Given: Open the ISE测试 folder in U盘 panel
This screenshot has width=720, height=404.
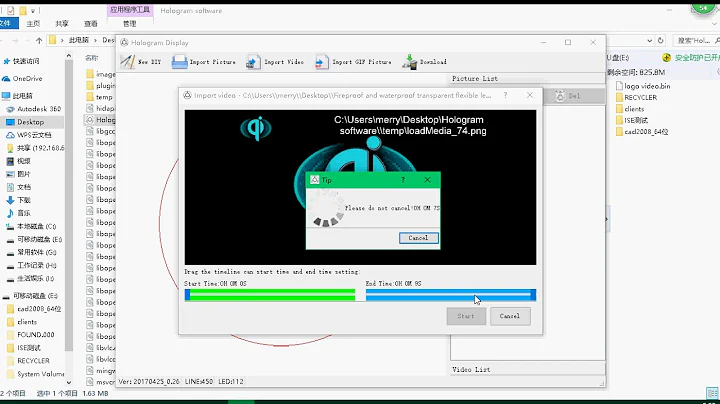Looking at the screenshot, I should coord(636,120).
